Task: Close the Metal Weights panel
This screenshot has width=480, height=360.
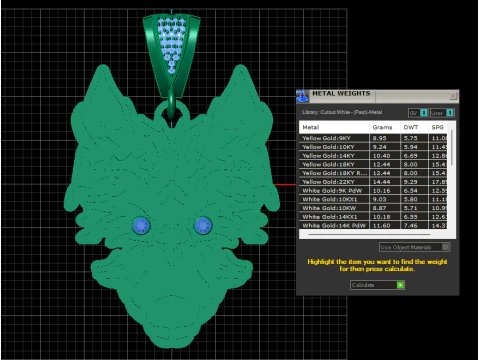Action: 453,96
